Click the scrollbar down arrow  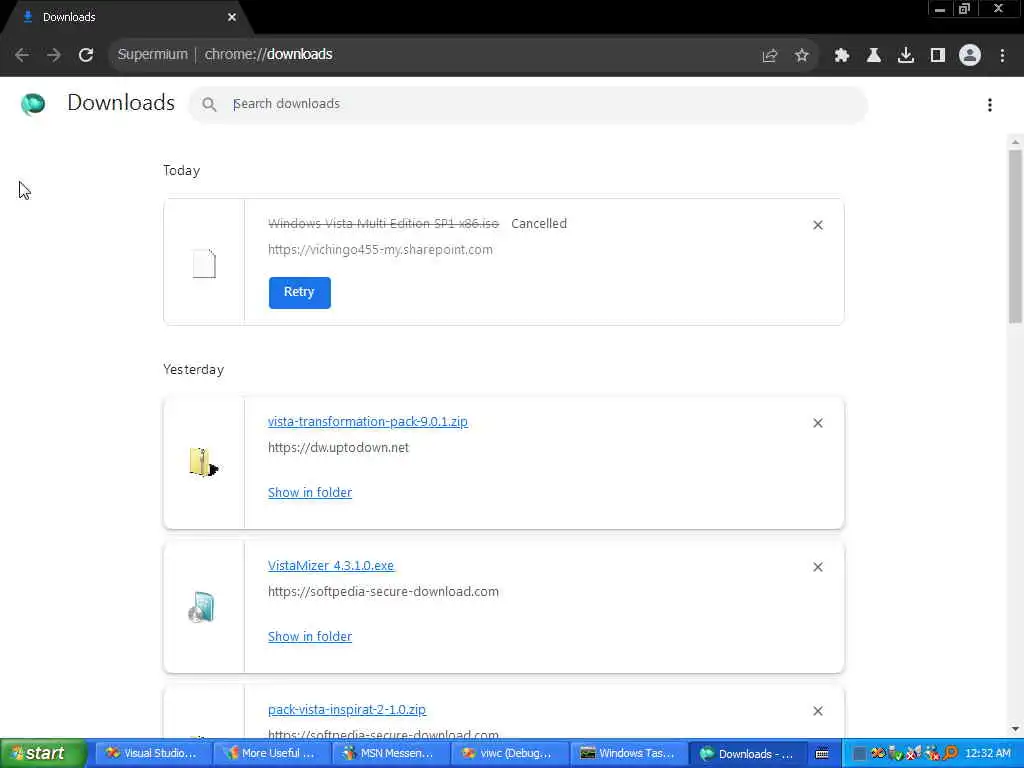click(1015, 729)
